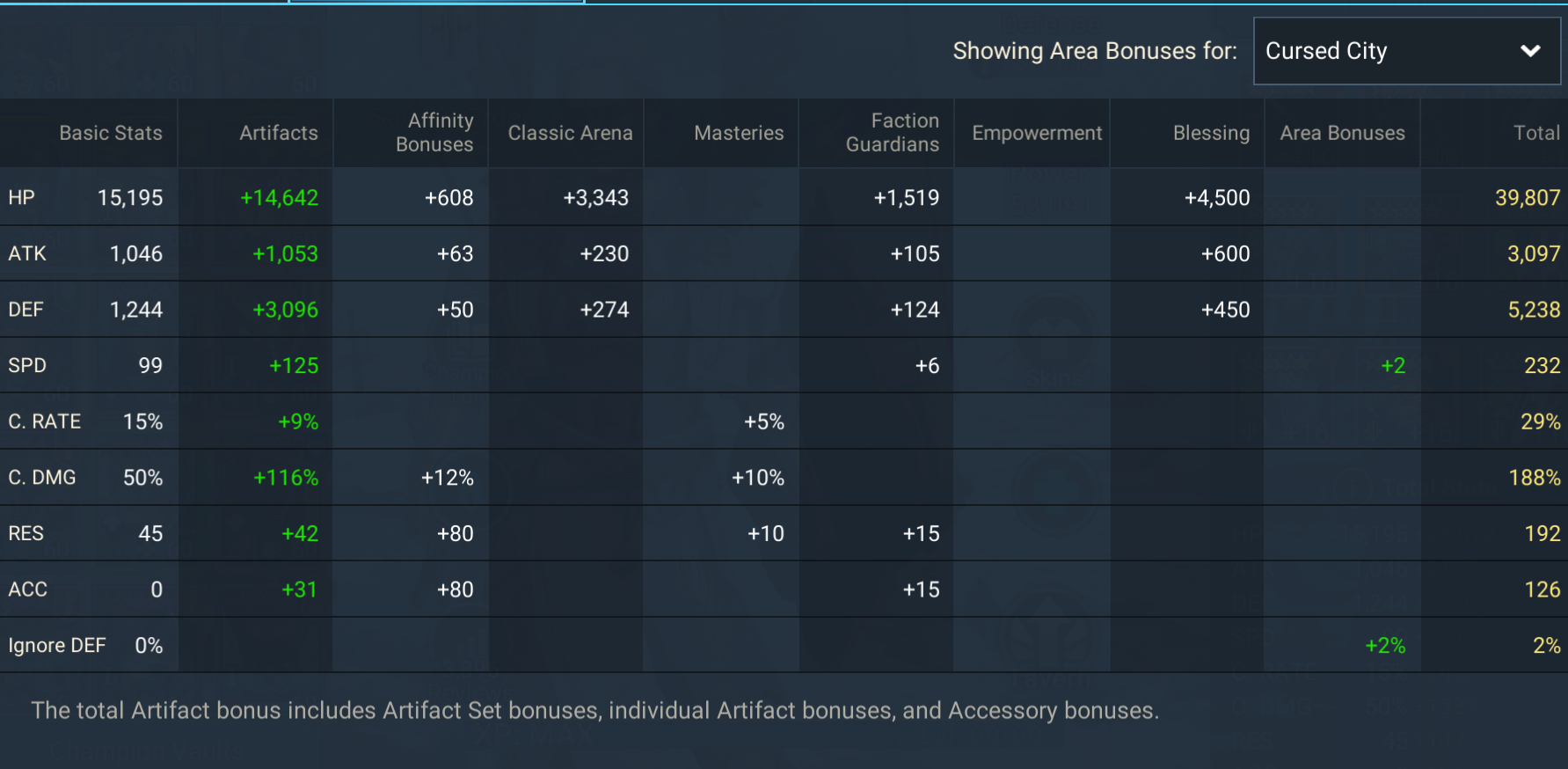Click the Showing Area Bonuses for label

(1095, 51)
